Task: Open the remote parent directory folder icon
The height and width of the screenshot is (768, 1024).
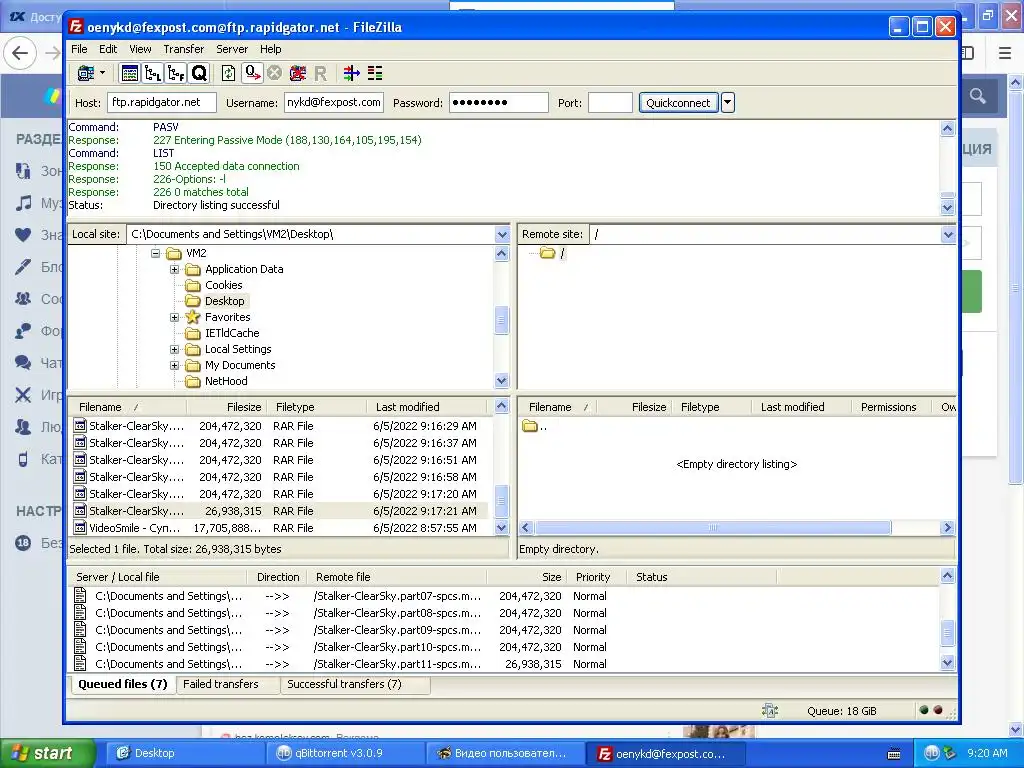Action: coord(530,426)
